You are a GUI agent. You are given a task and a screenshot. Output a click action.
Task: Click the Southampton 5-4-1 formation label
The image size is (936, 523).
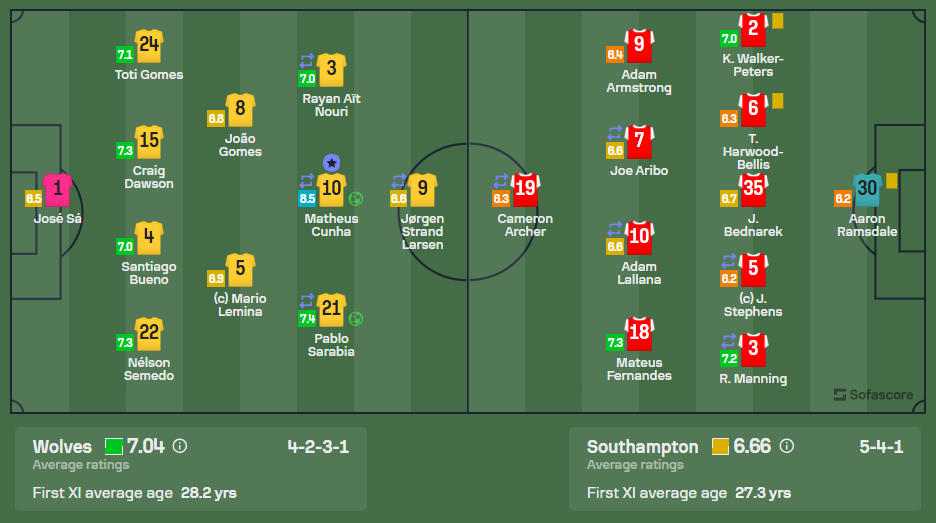coord(881,446)
